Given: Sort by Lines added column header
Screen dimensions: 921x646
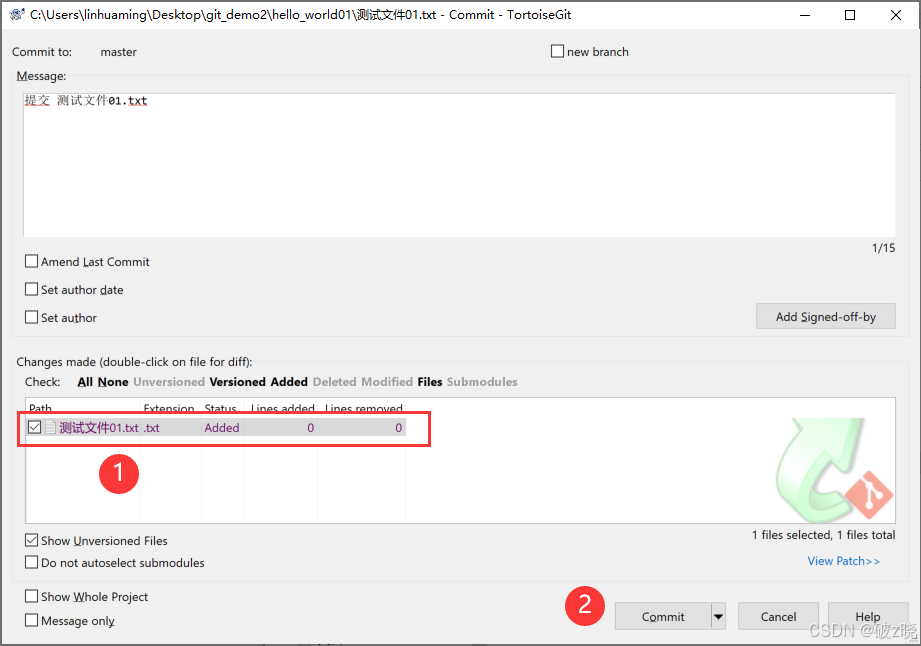Looking at the screenshot, I should [281, 406].
